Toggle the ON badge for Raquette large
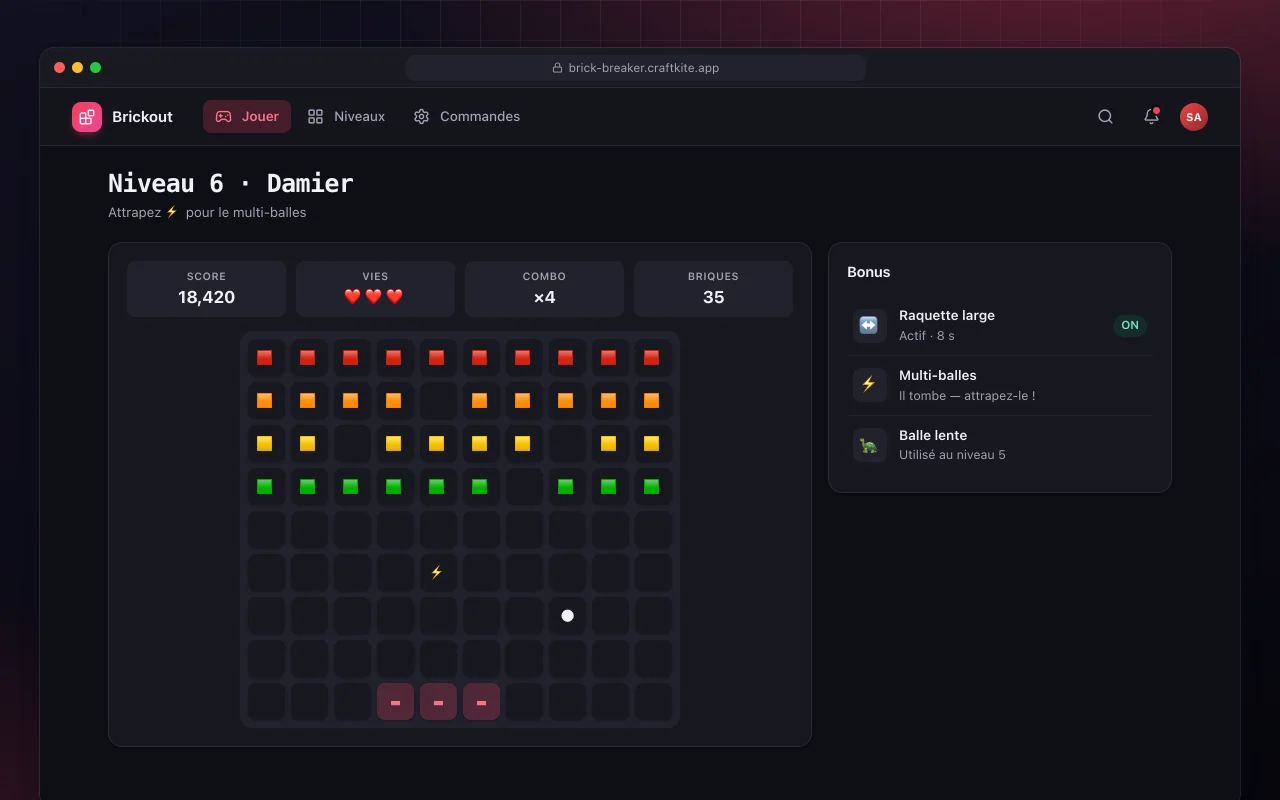The height and width of the screenshot is (800, 1280). 1130,325
